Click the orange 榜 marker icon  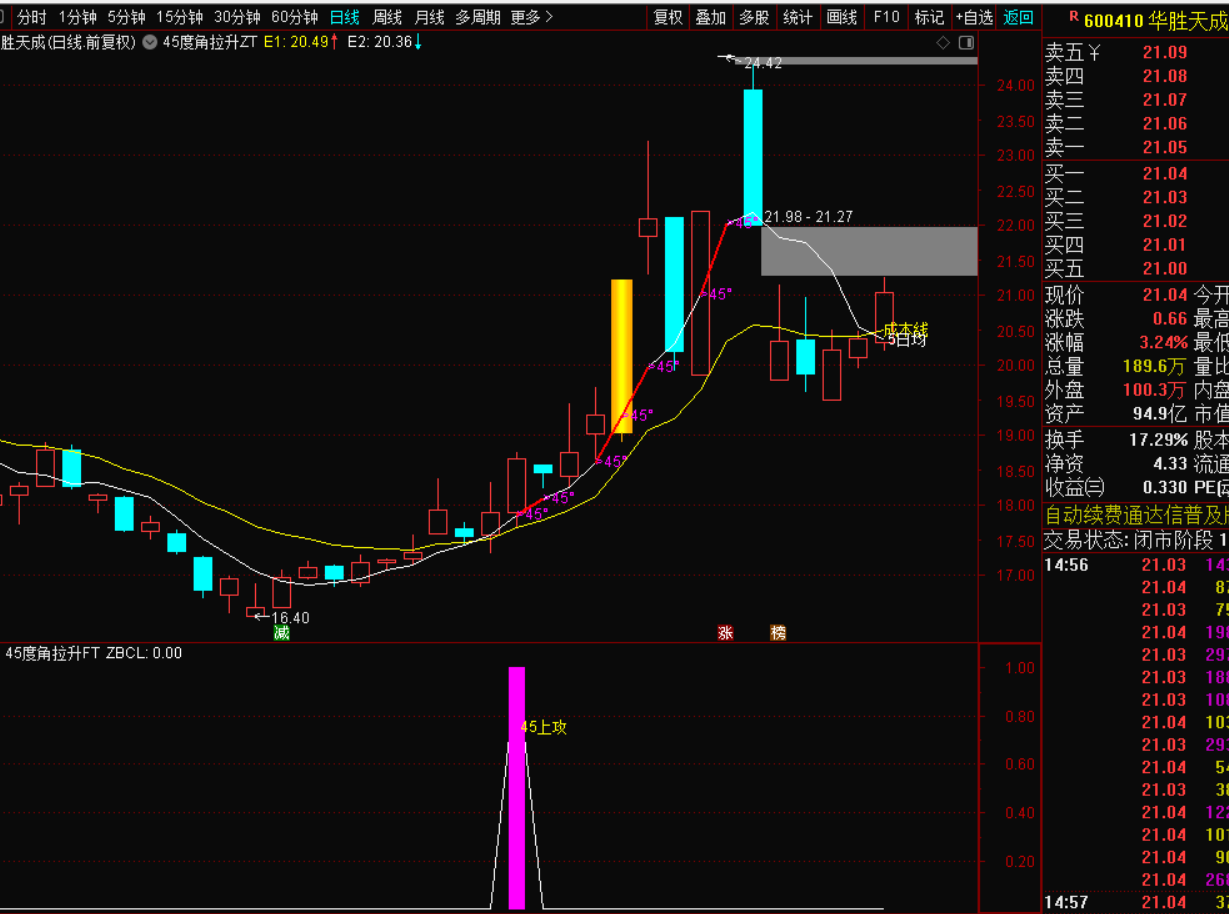778,632
